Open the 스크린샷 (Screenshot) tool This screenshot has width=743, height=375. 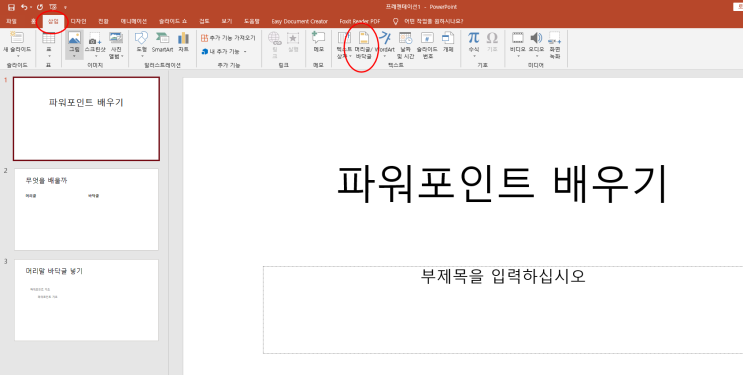tap(95, 44)
